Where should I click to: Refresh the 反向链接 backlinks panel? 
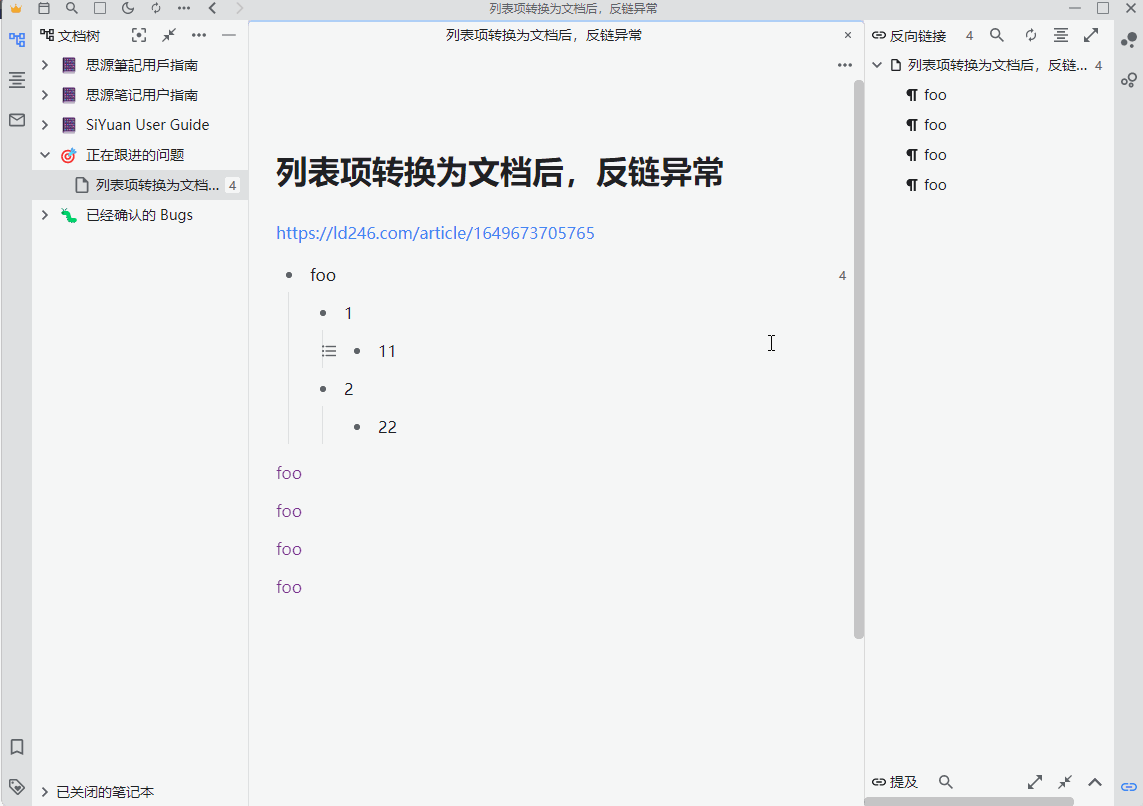[1031, 34]
